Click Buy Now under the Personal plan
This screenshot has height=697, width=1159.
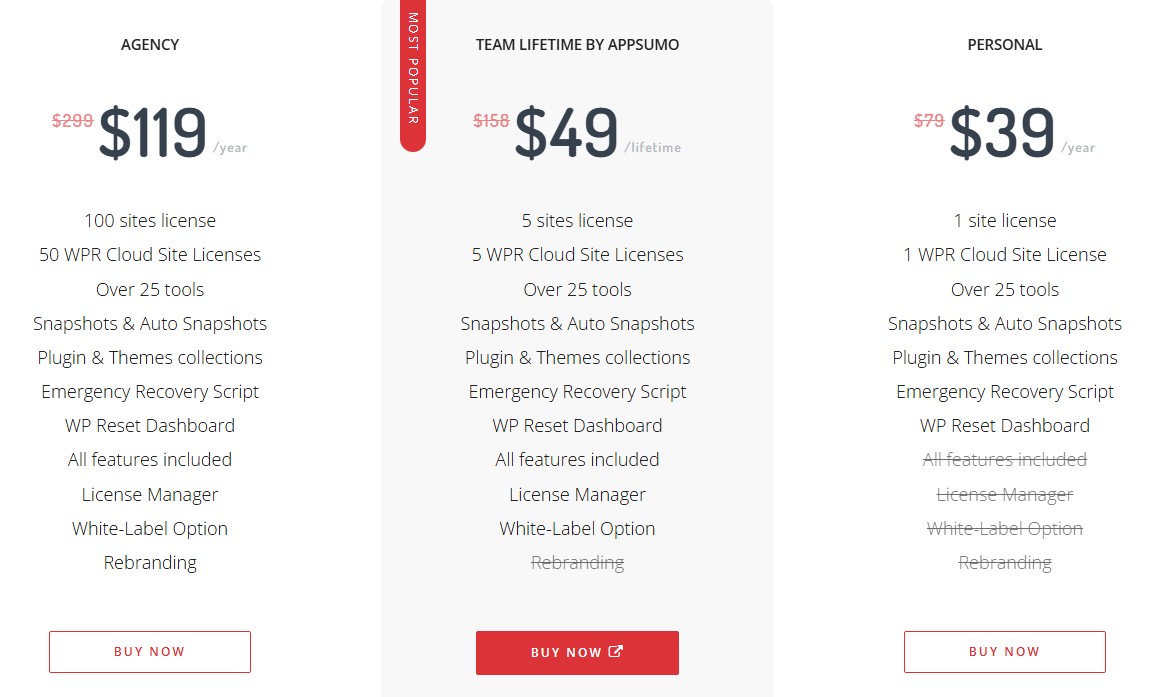(x=1004, y=652)
